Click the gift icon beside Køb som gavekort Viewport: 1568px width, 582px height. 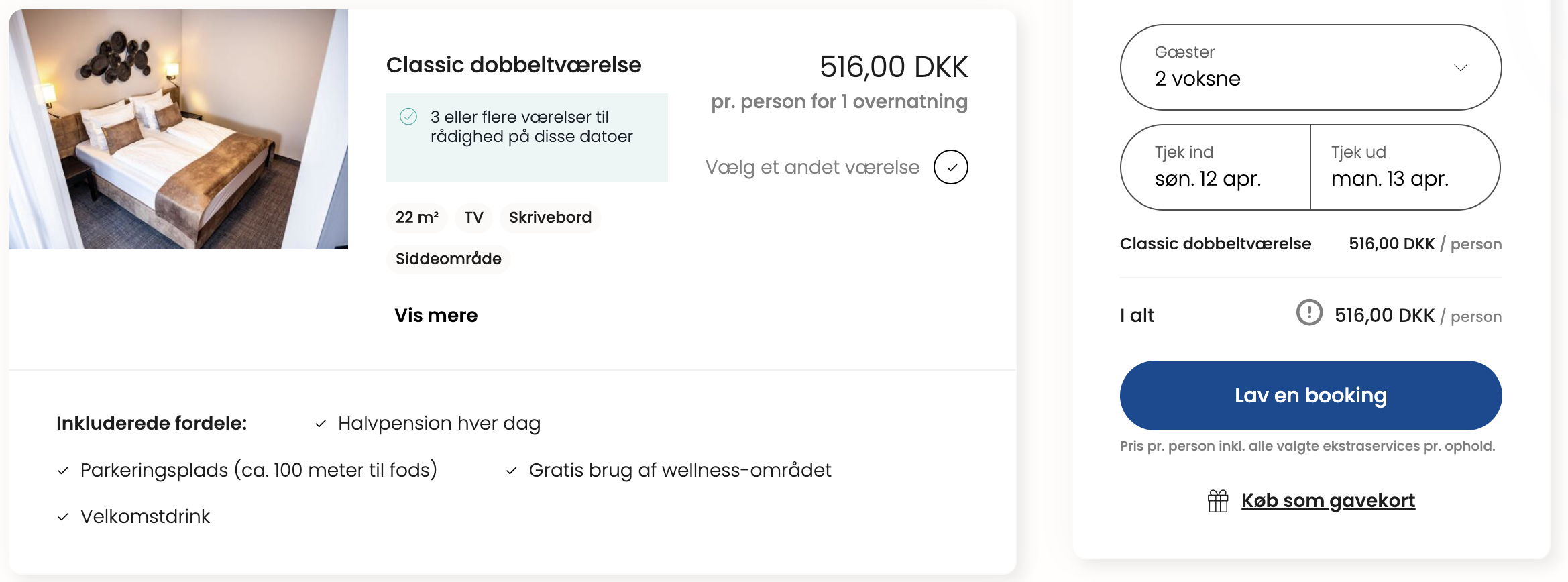coord(1218,501)
